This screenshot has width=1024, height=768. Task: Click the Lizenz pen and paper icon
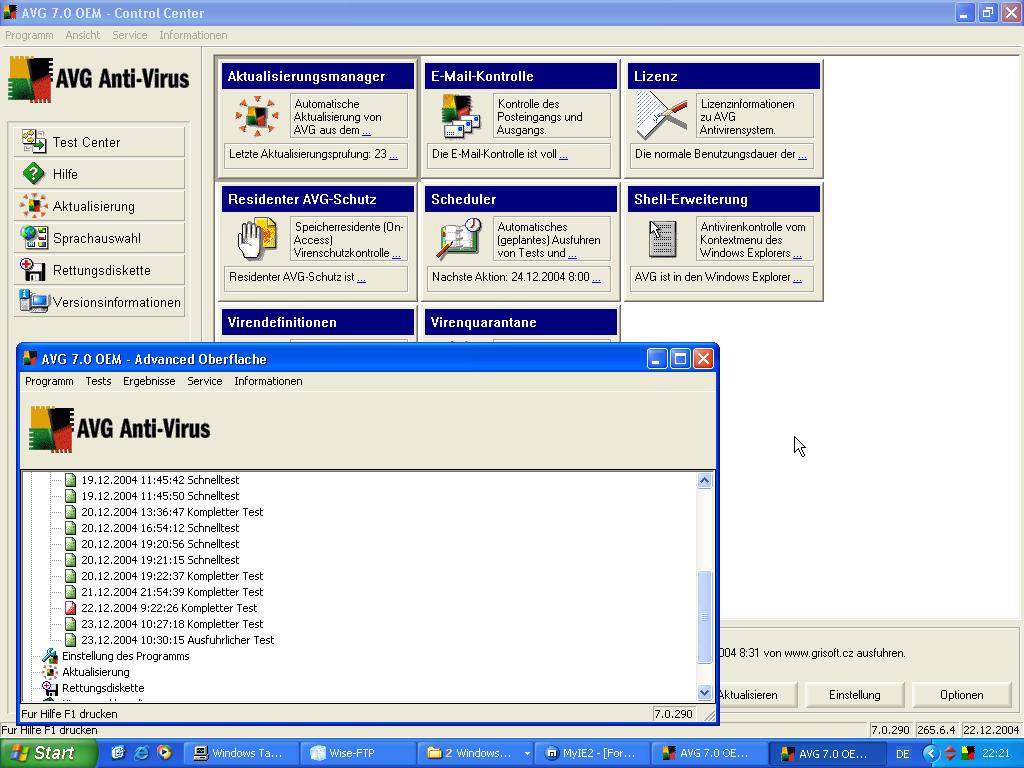pyautogui.click(x=661, y=116)
